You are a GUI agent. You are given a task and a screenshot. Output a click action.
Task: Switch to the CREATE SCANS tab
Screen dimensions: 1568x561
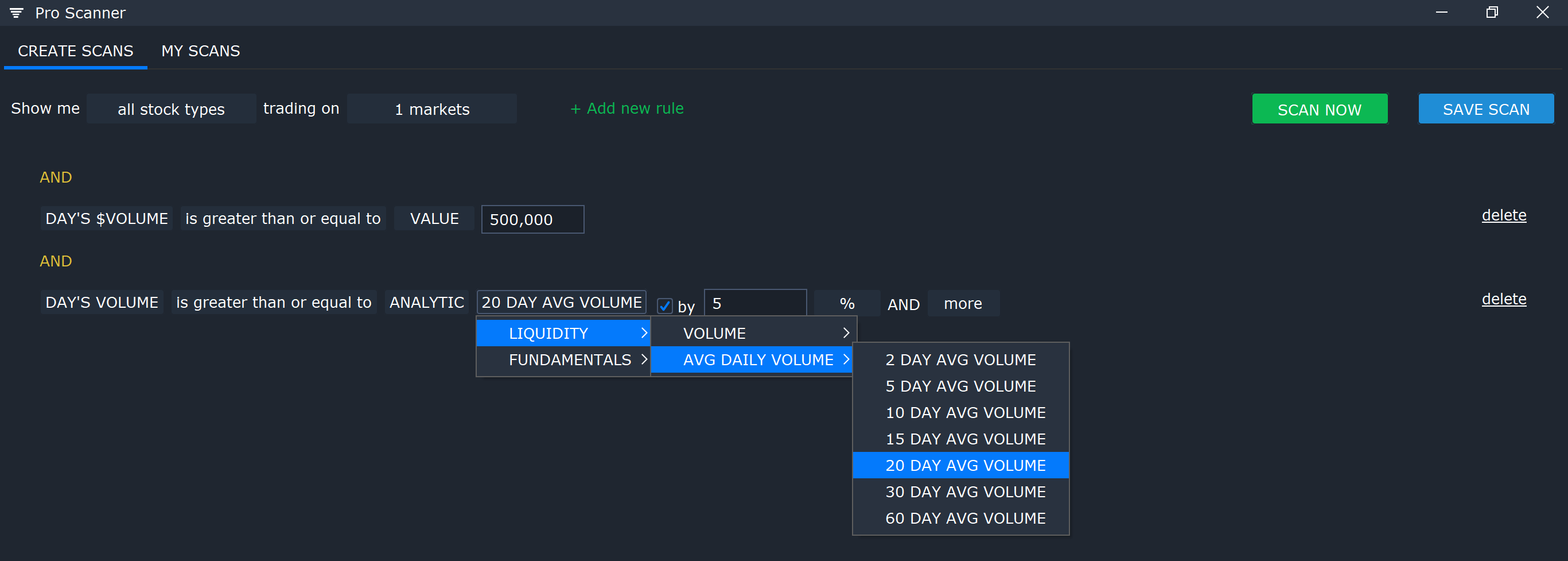(x=75, y=51)
